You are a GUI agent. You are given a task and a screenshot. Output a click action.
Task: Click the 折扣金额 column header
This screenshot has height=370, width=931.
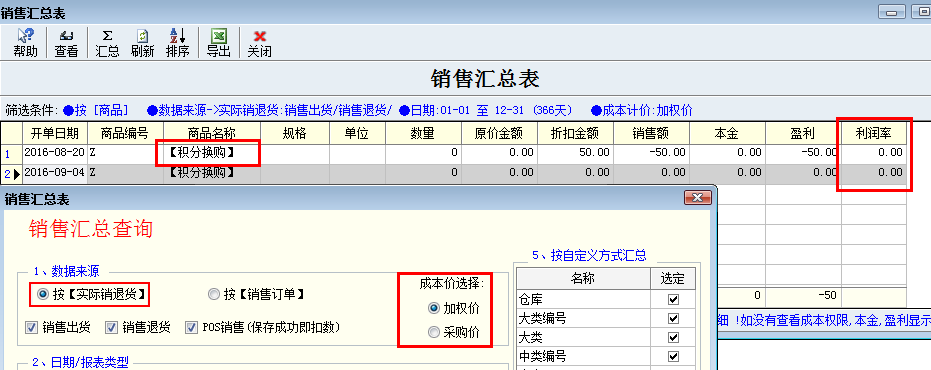pyautogui.click(x=575, y=133)
